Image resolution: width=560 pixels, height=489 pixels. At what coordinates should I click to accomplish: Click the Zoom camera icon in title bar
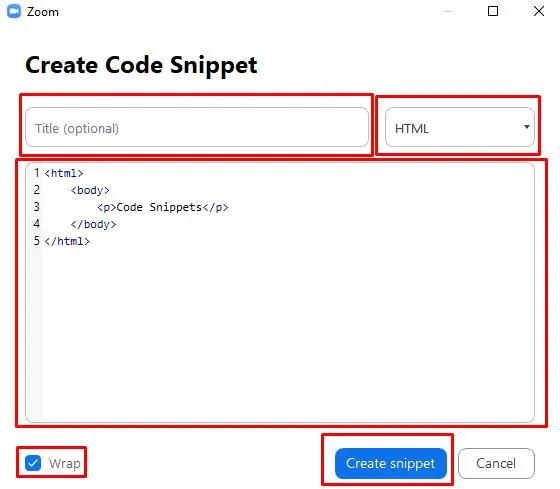[x=14, y=11]
